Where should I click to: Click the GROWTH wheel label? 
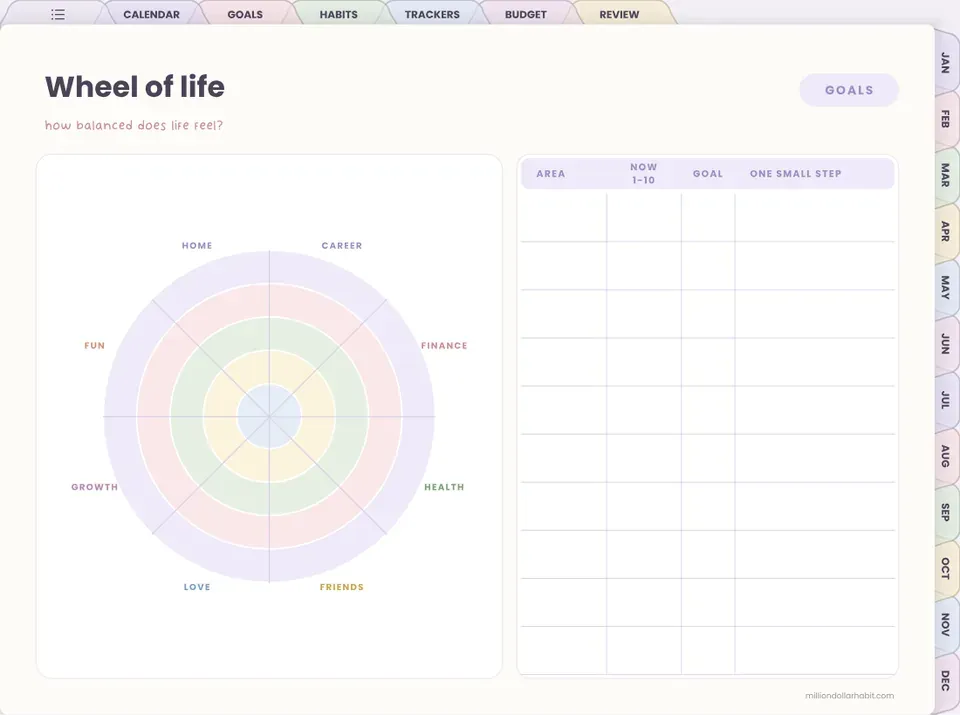tap(94, 487)
